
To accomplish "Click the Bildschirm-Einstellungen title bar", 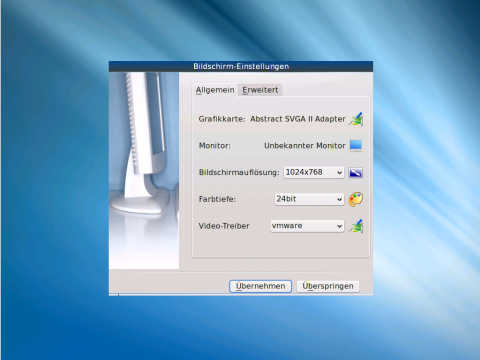I will click(x=241, y=66).
